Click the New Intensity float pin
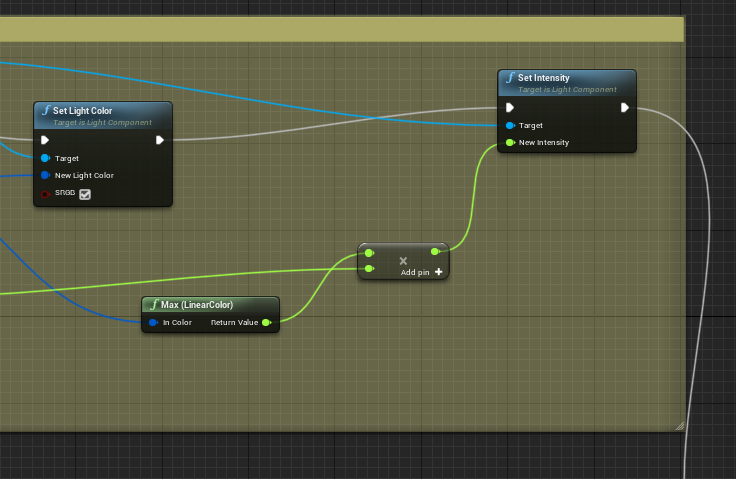Viewport: 736px width, 479px height. 510,142
